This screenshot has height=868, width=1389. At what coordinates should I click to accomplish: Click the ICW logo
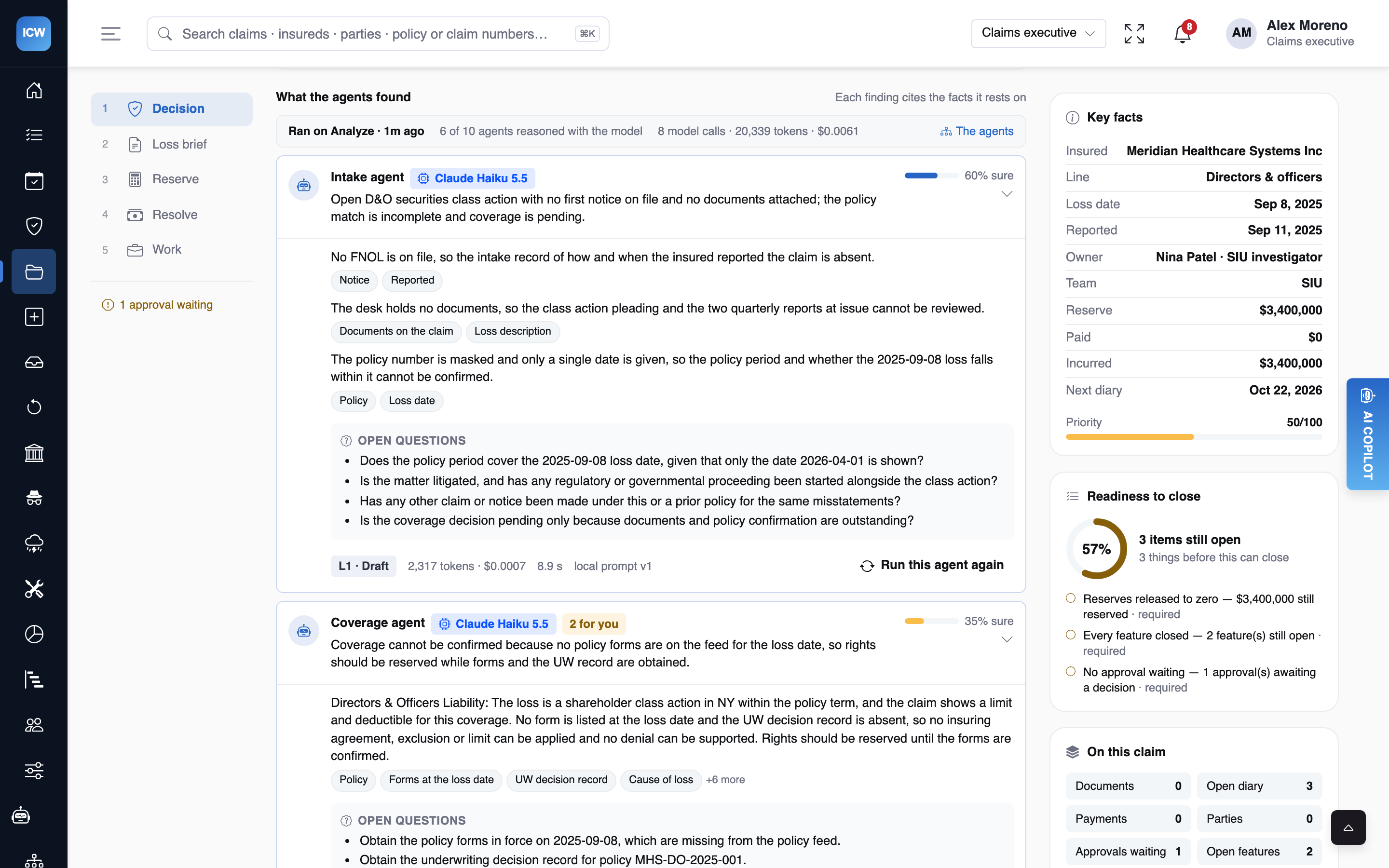click(34, 33)
